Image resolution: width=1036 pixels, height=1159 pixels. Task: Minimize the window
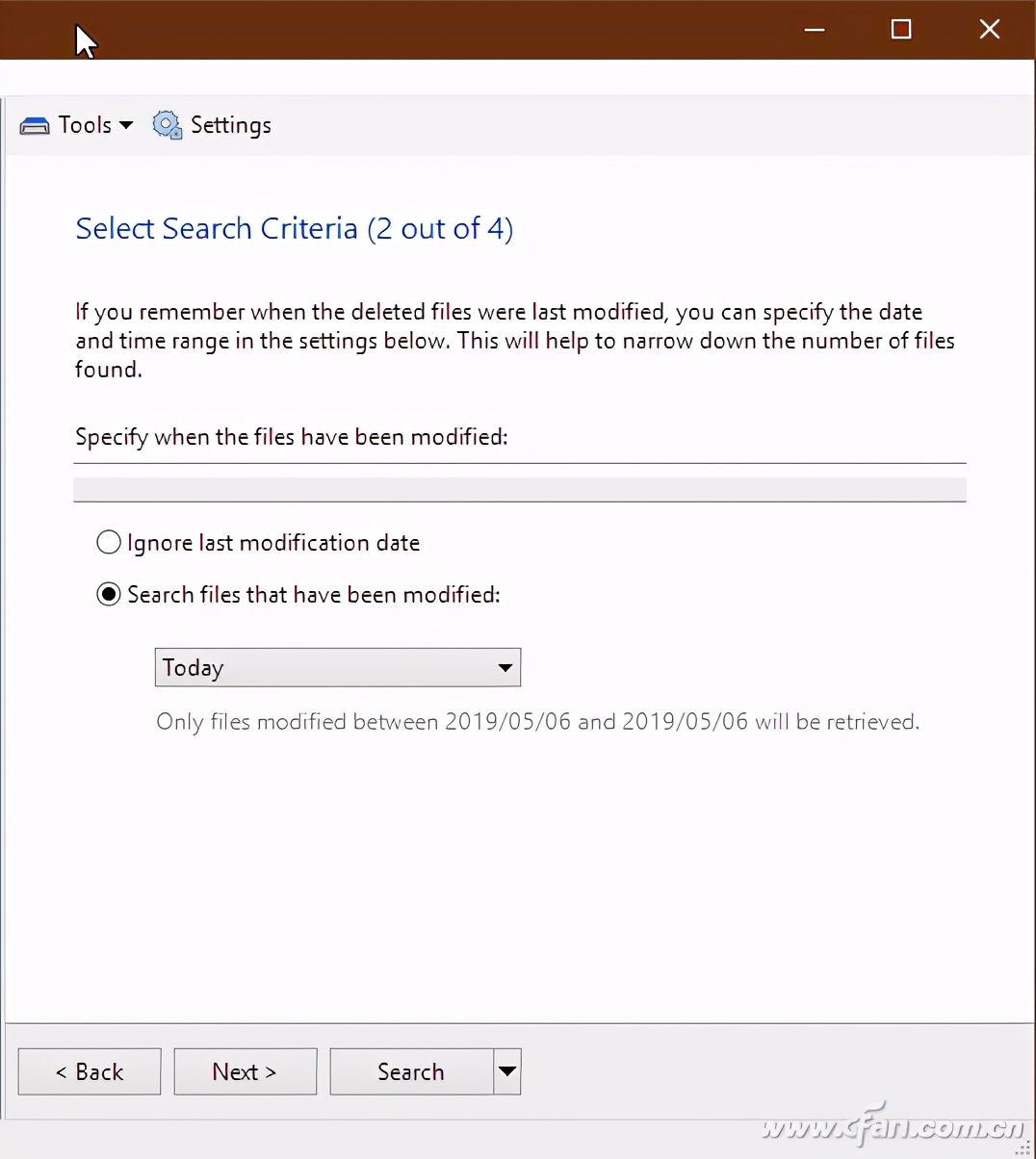click(815, 30)
